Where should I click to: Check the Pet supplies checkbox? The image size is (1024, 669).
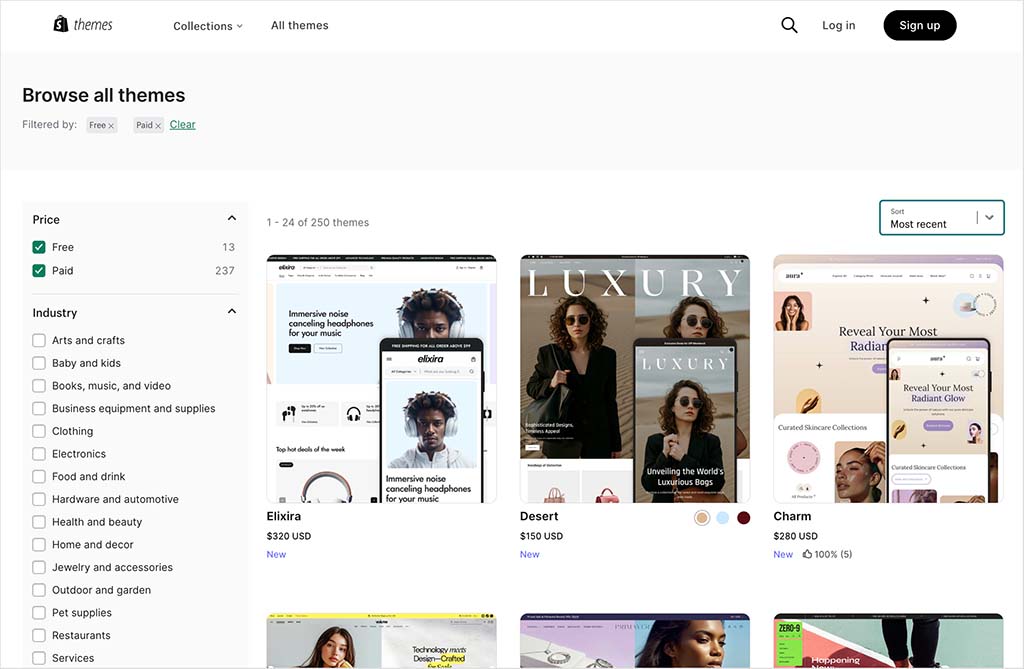point(39,613)
